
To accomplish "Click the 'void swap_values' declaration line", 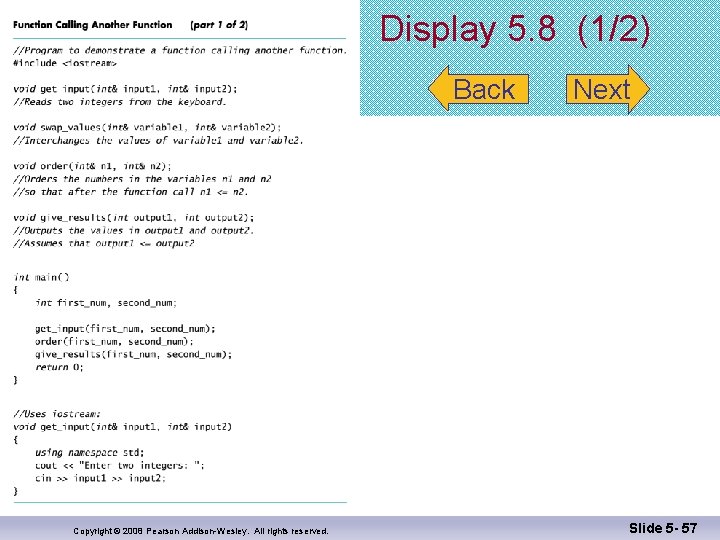I will click(147, 127).
